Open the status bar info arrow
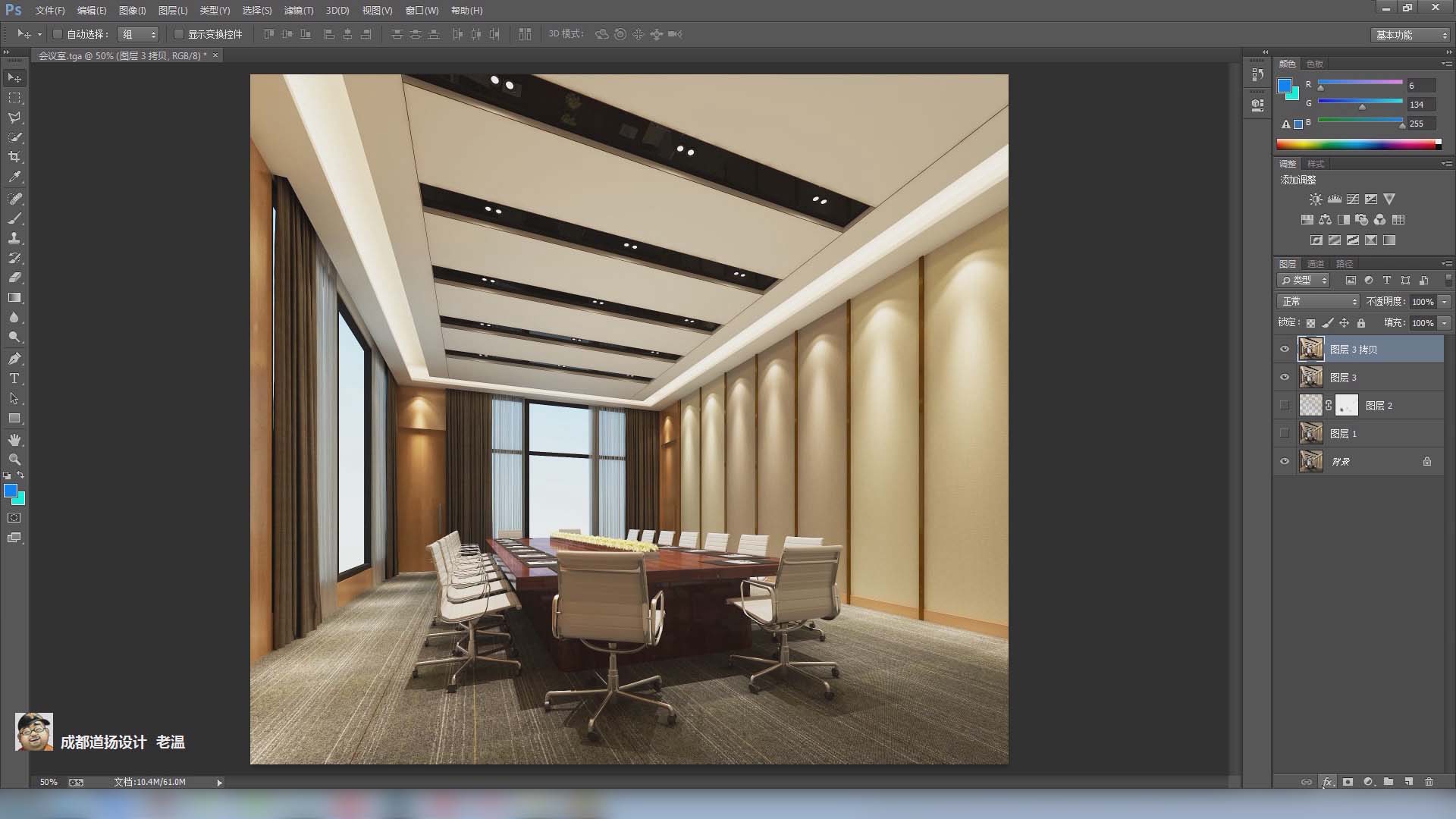The image size is (1456, 819). [220, 783]
